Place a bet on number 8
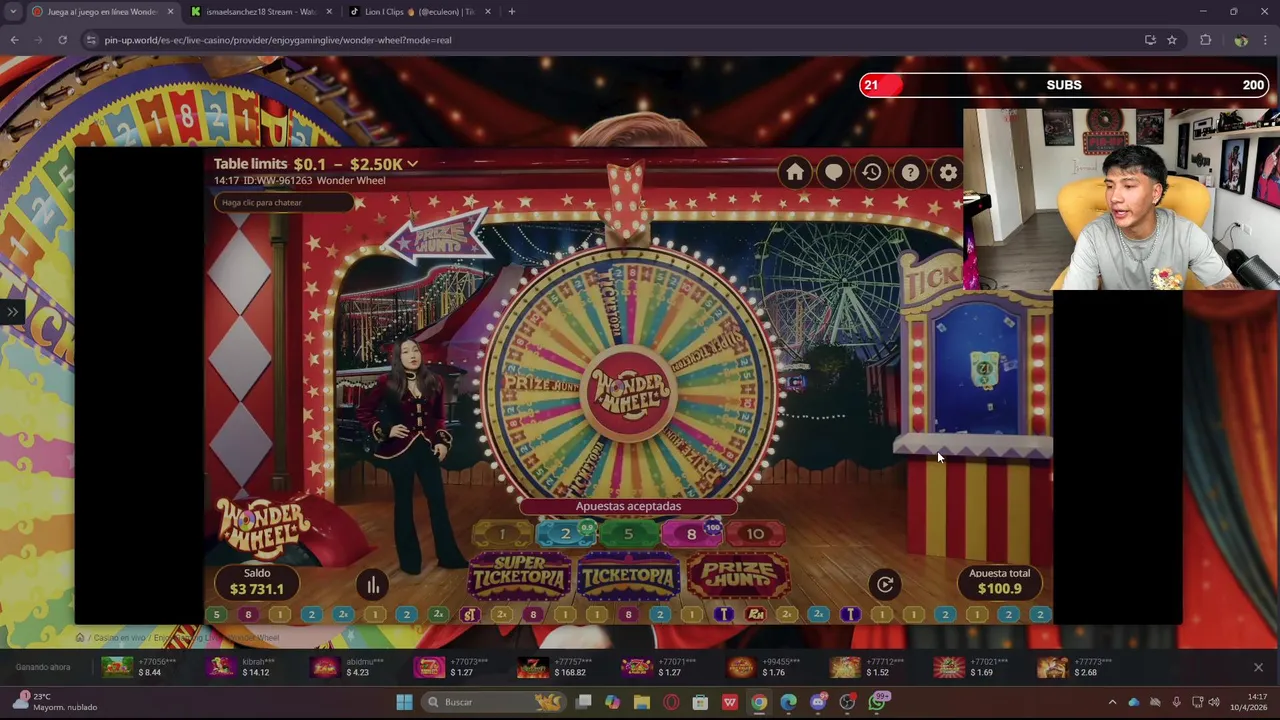1280x720 pixels. 691,534
